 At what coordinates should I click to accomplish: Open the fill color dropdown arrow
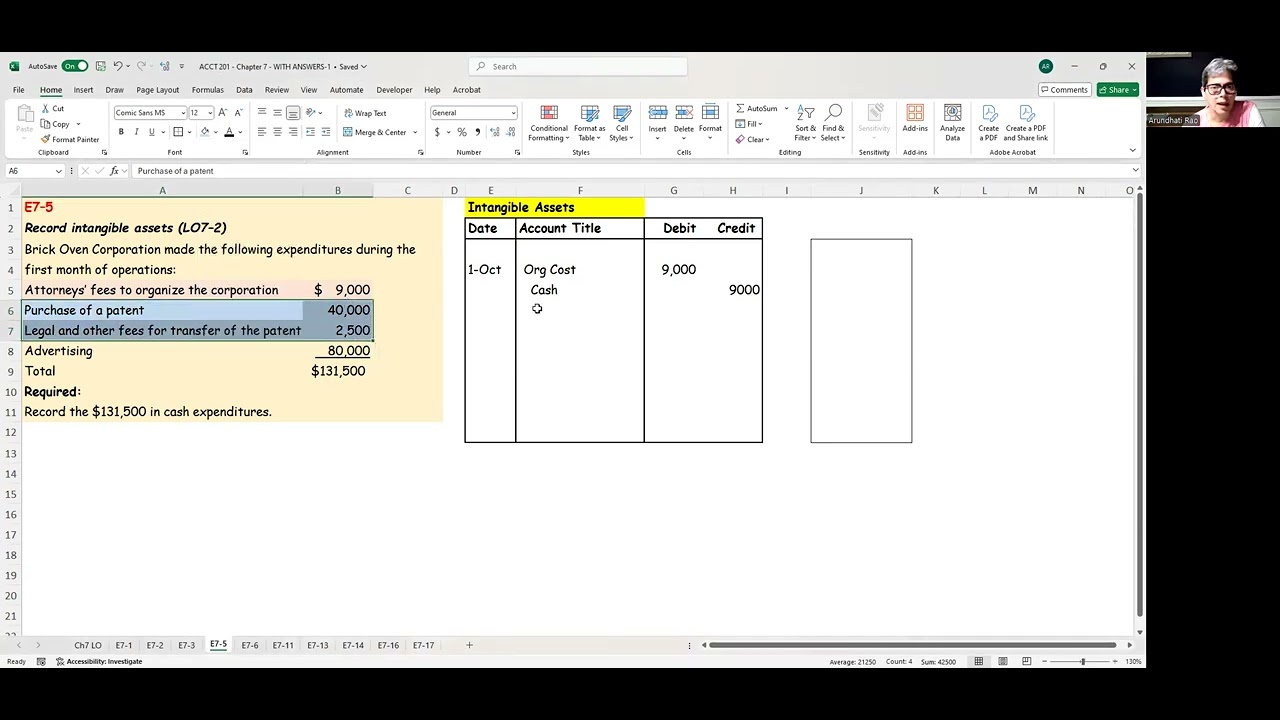coord(217,132)
